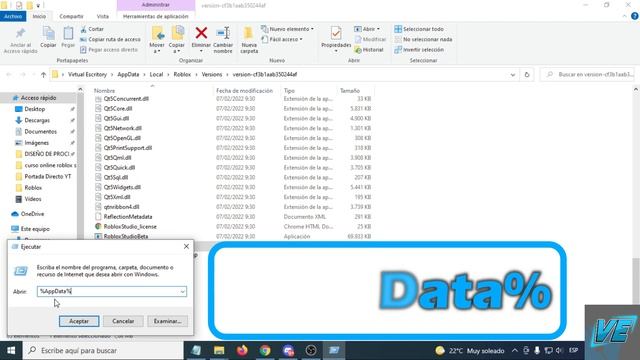Click the Roblox breadcrumb in address bar
The image size is (640, 360).
pos(182,75)
